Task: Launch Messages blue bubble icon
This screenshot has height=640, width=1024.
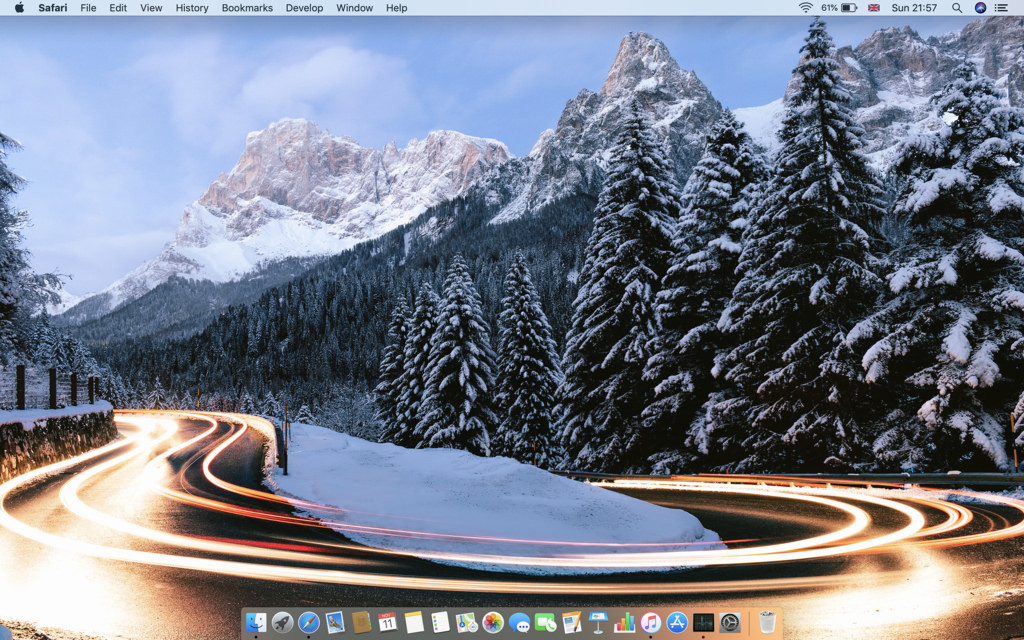Action: [x=519, y=622]
